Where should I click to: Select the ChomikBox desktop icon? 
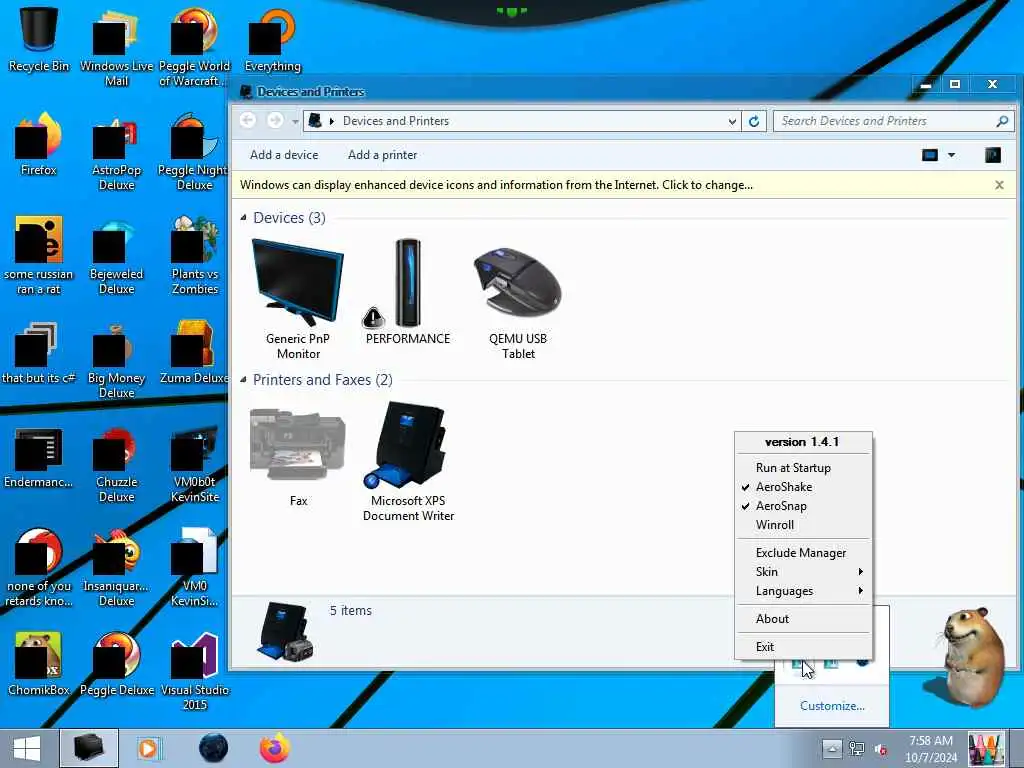coord(39,664)
